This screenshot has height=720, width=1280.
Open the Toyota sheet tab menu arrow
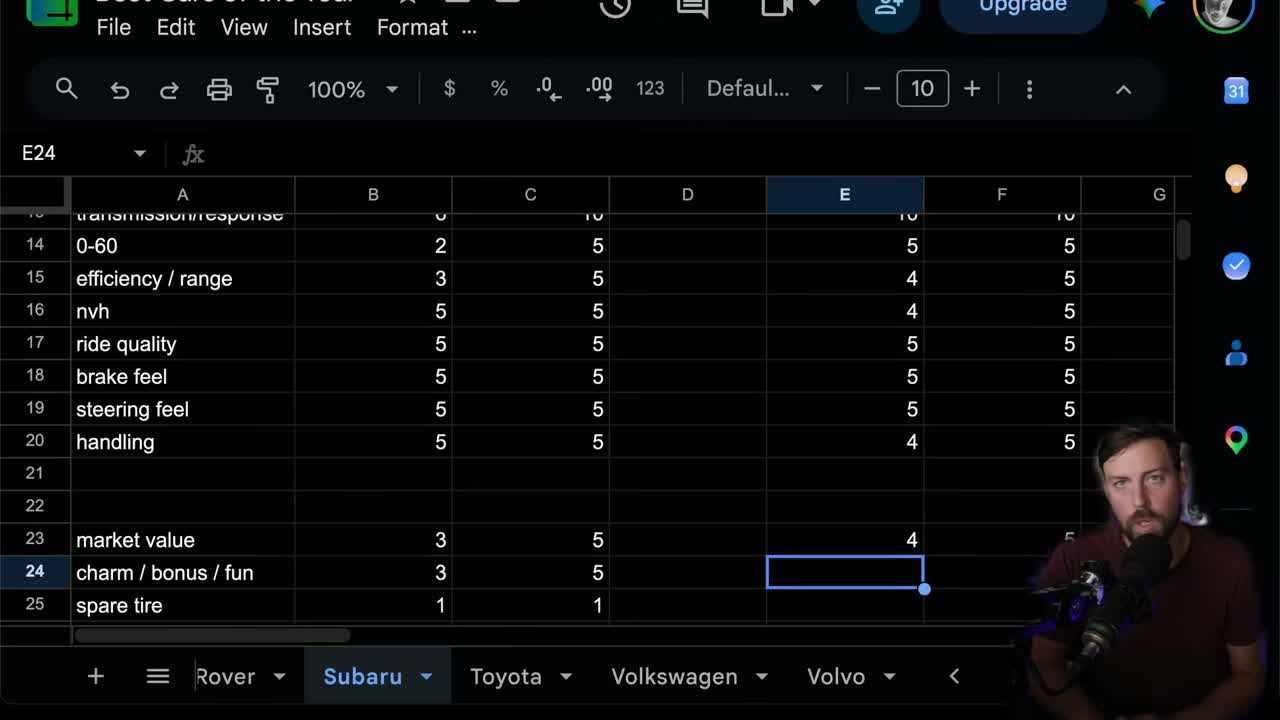pos(565,677)
